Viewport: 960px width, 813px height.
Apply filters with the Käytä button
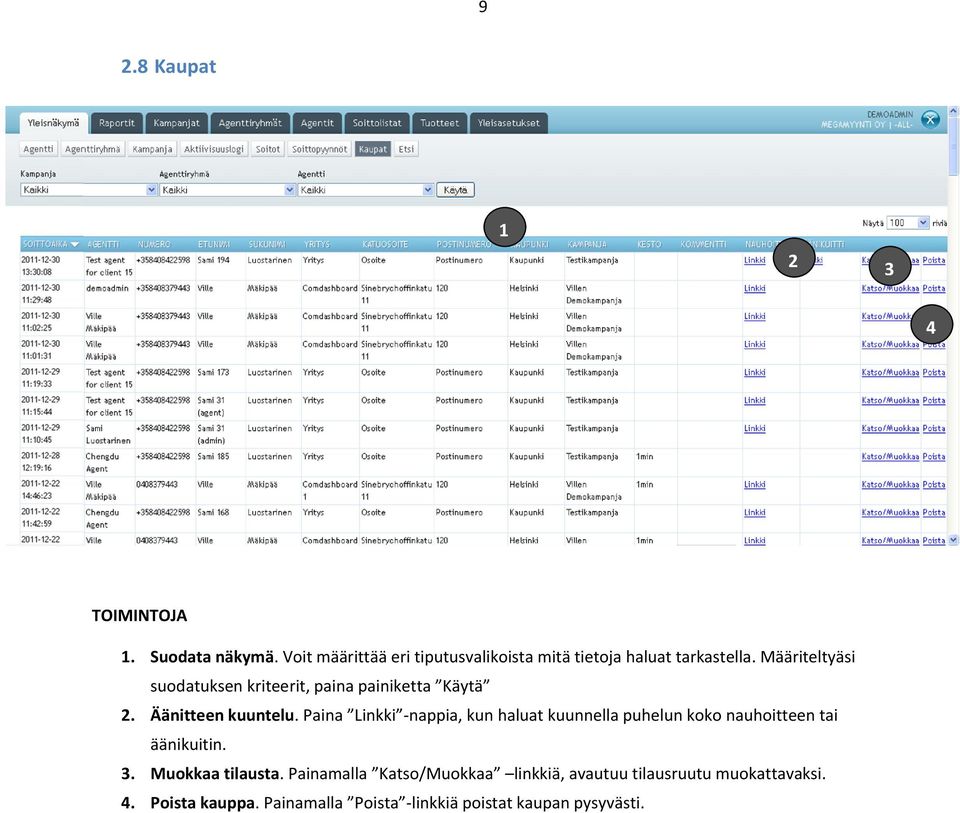(x=455, y=190)
